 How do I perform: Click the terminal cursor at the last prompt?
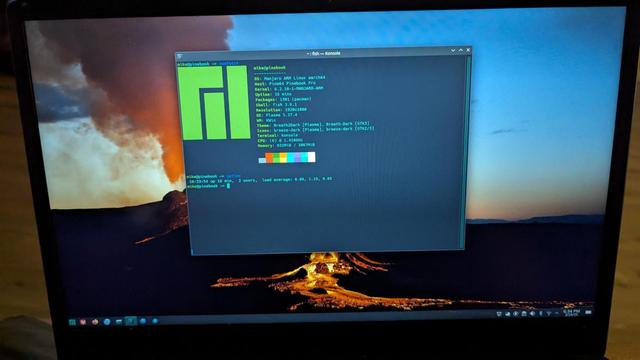coord(229,186)
